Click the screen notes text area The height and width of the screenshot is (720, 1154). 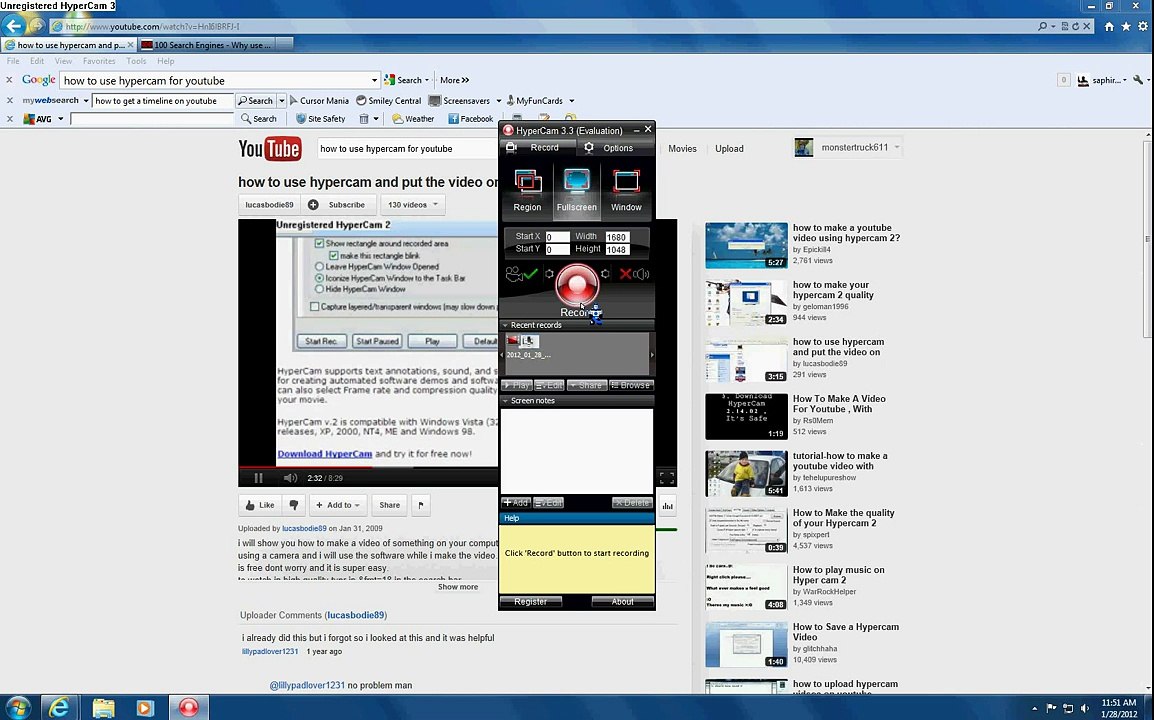tap(577, 451)
